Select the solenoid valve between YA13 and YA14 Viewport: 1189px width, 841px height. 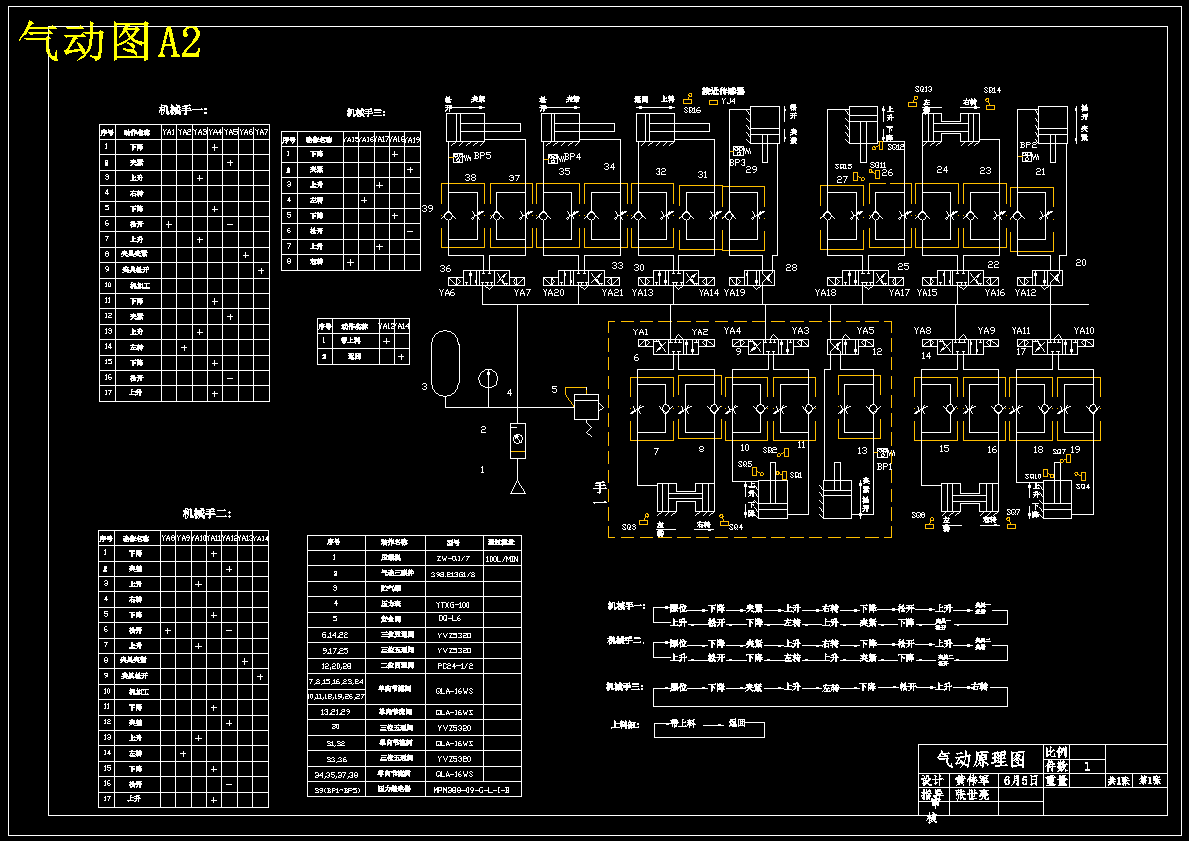click(x=676, y=278)
